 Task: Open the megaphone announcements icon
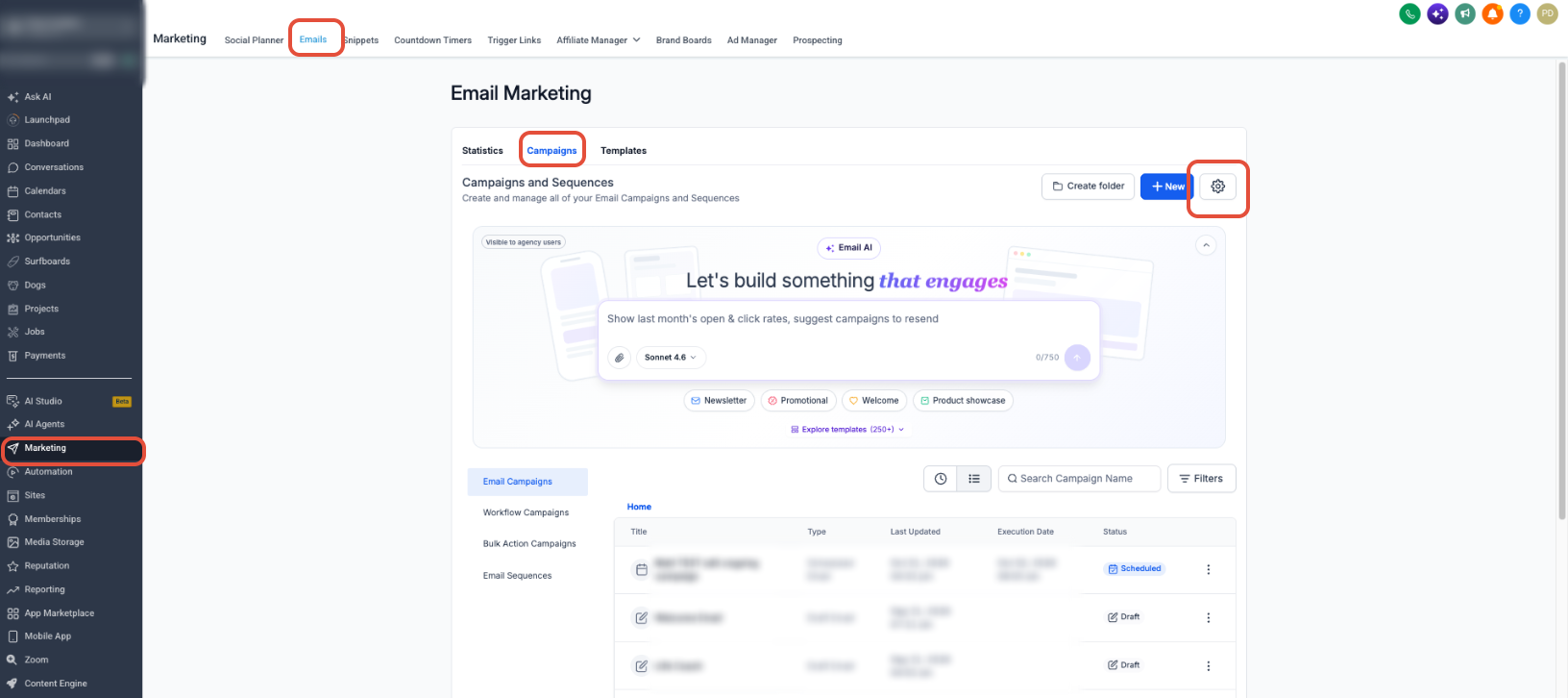(x=1465, y=13)
